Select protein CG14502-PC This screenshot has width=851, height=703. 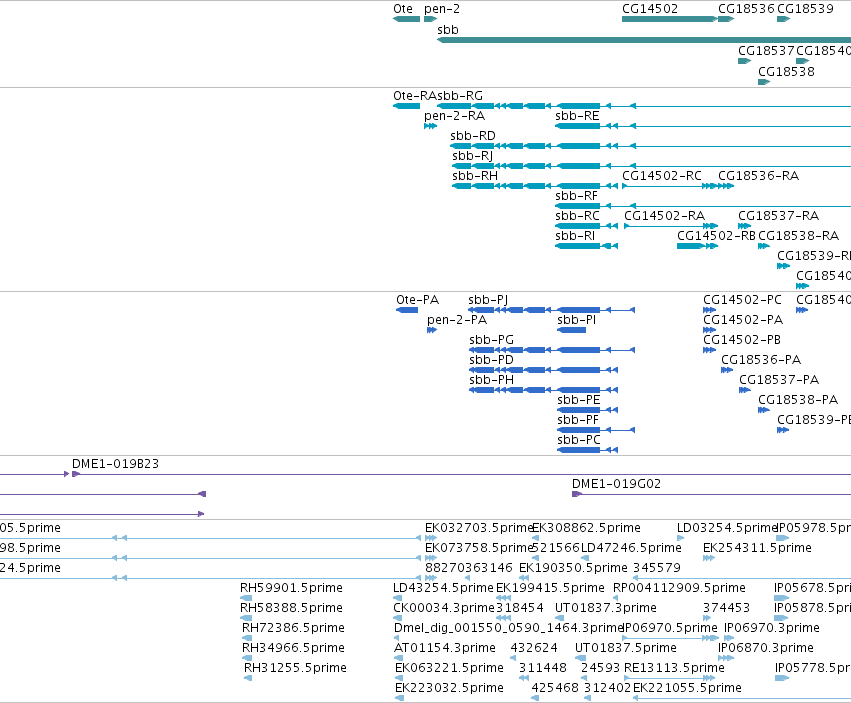[709, 310]
